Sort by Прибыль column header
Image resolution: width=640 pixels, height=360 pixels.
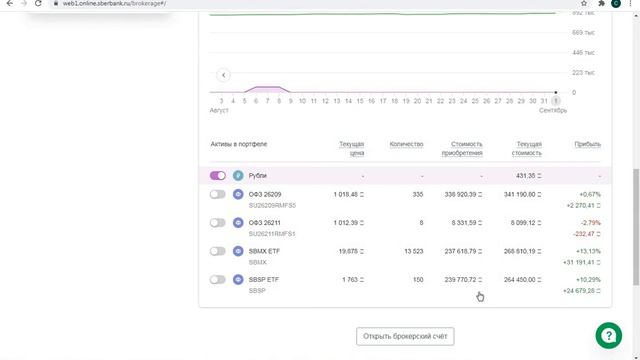[587, 144]
